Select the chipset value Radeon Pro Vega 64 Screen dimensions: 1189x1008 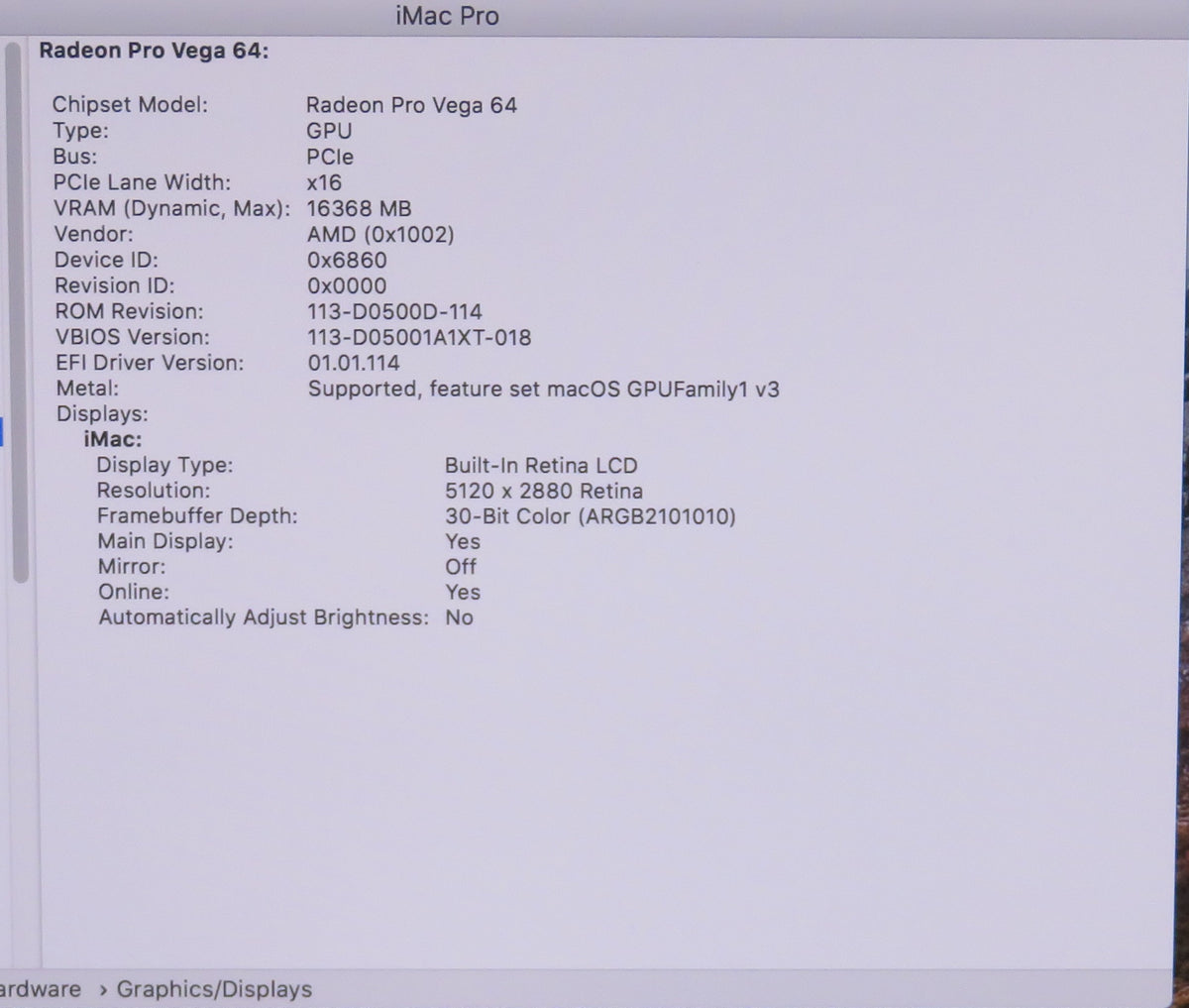411,105
